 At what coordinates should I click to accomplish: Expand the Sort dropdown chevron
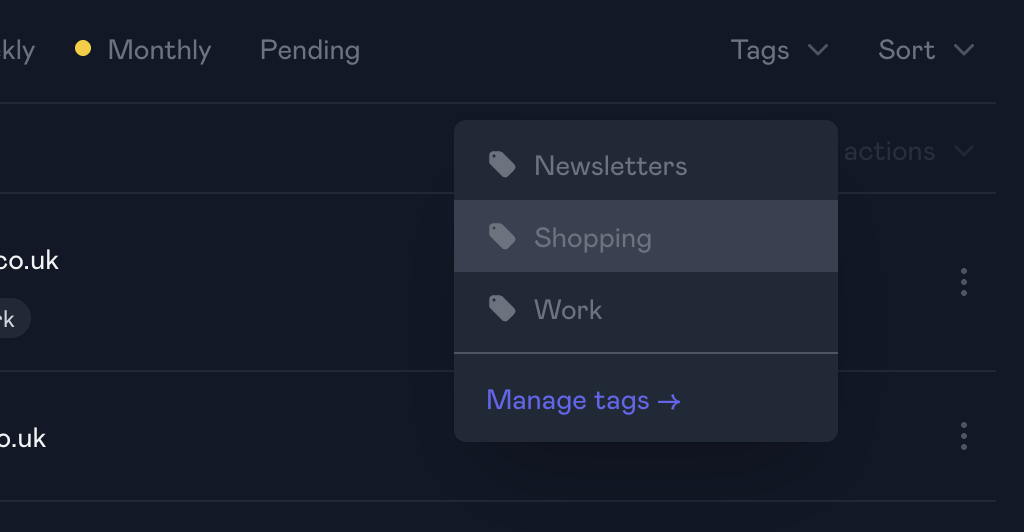coord(964,49)
